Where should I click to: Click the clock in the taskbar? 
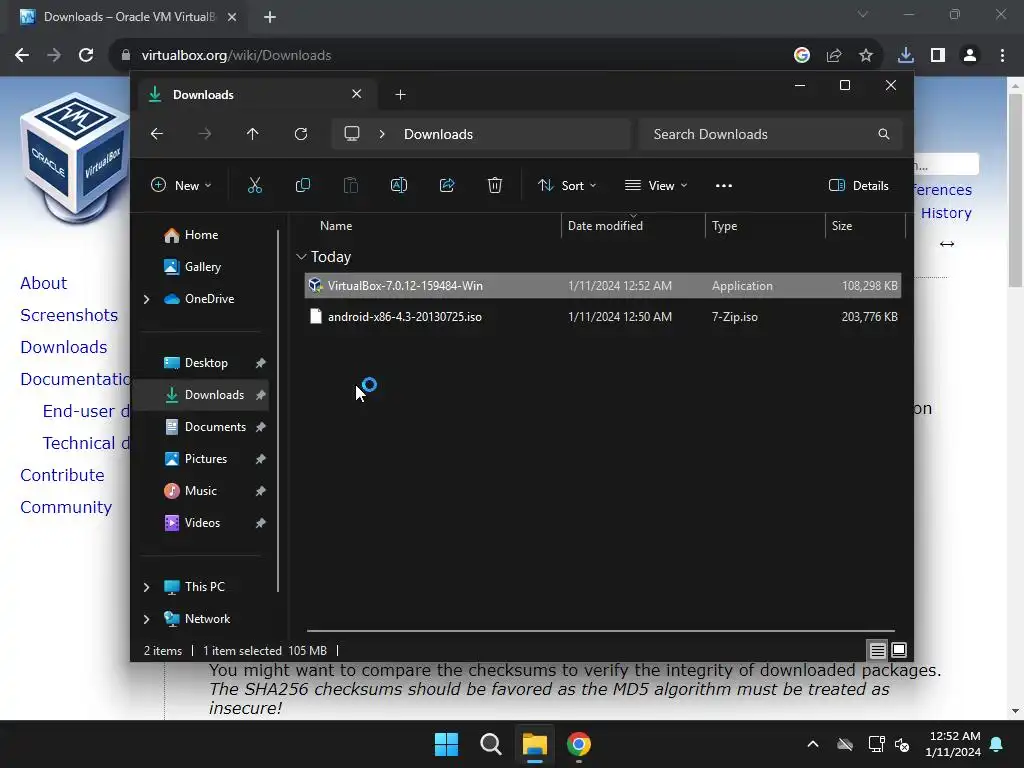click(953, 744)
